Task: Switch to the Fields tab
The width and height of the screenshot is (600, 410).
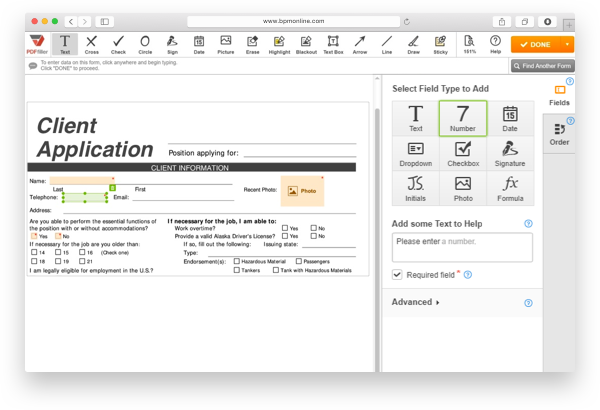Action: [559, 95]
